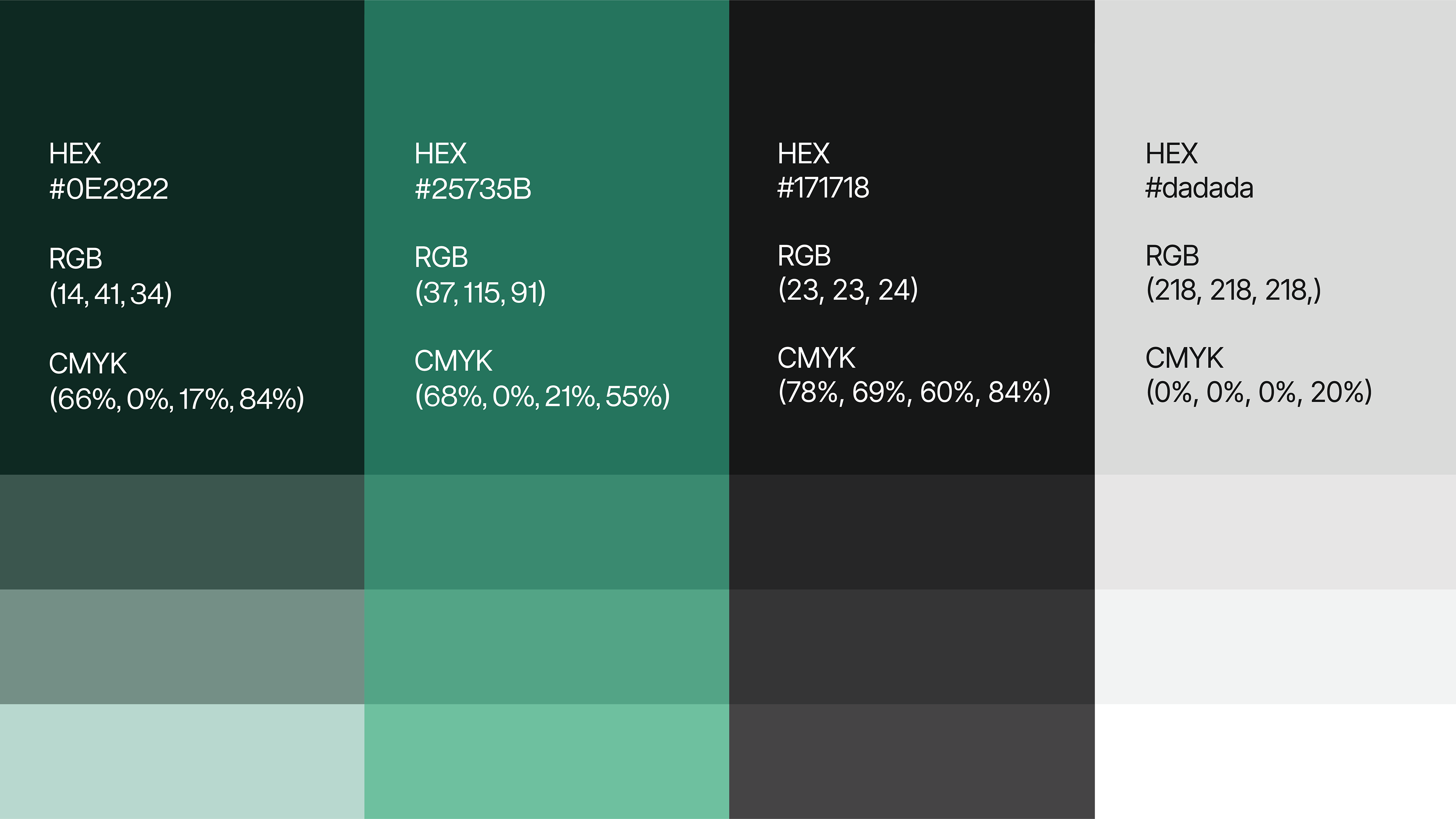Pick the lightest charcoal tint under #171718 column

point(912,761)
